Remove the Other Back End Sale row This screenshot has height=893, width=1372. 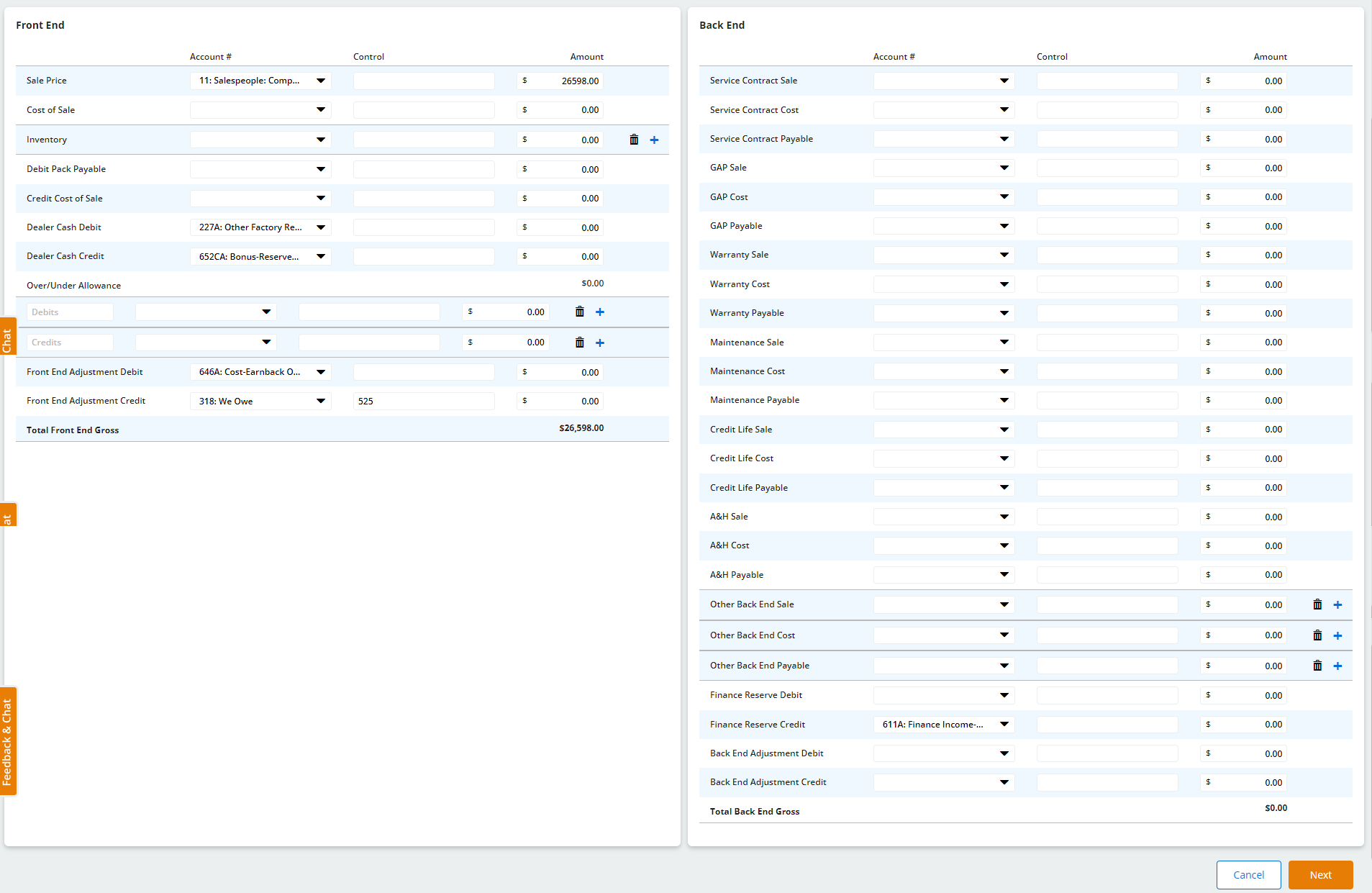coord(1317,604)
